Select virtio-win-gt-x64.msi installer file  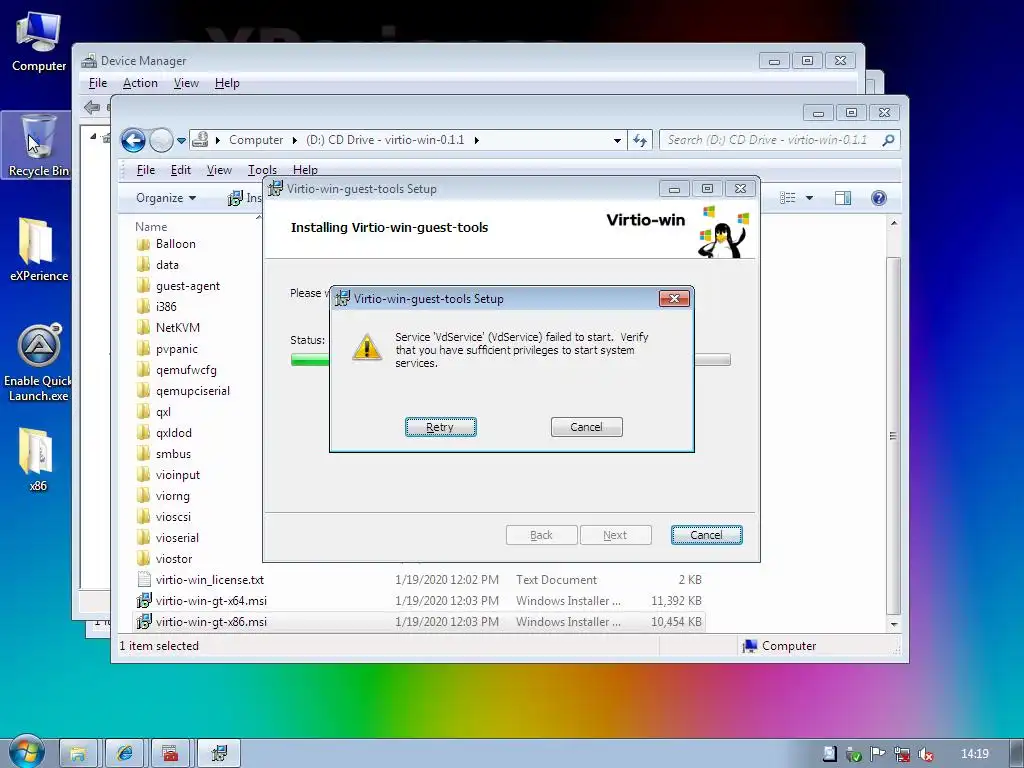pyautogui.click(x=211, y=601)
